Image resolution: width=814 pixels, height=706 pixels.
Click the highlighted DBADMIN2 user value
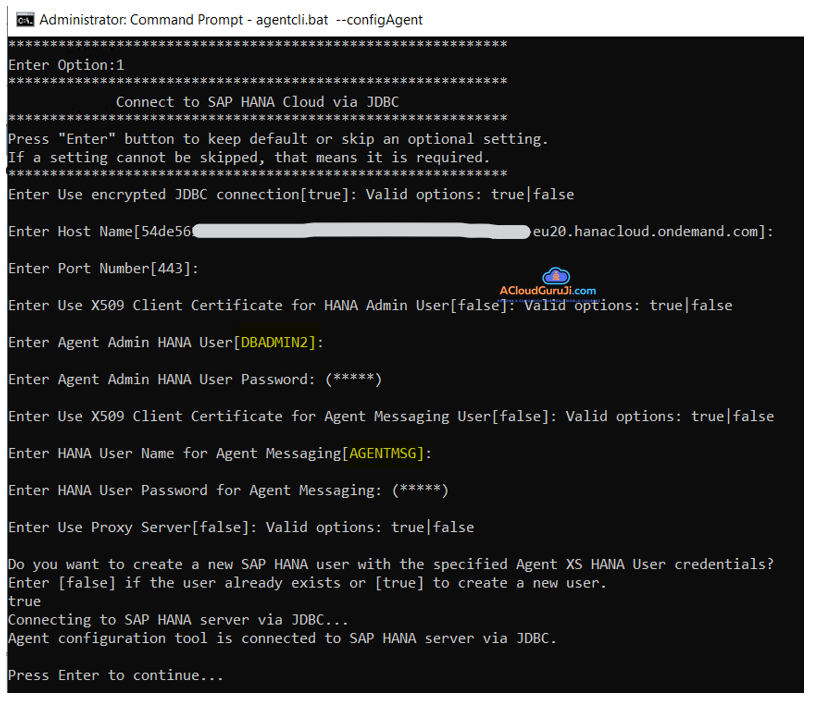click(x=275, y=342)
